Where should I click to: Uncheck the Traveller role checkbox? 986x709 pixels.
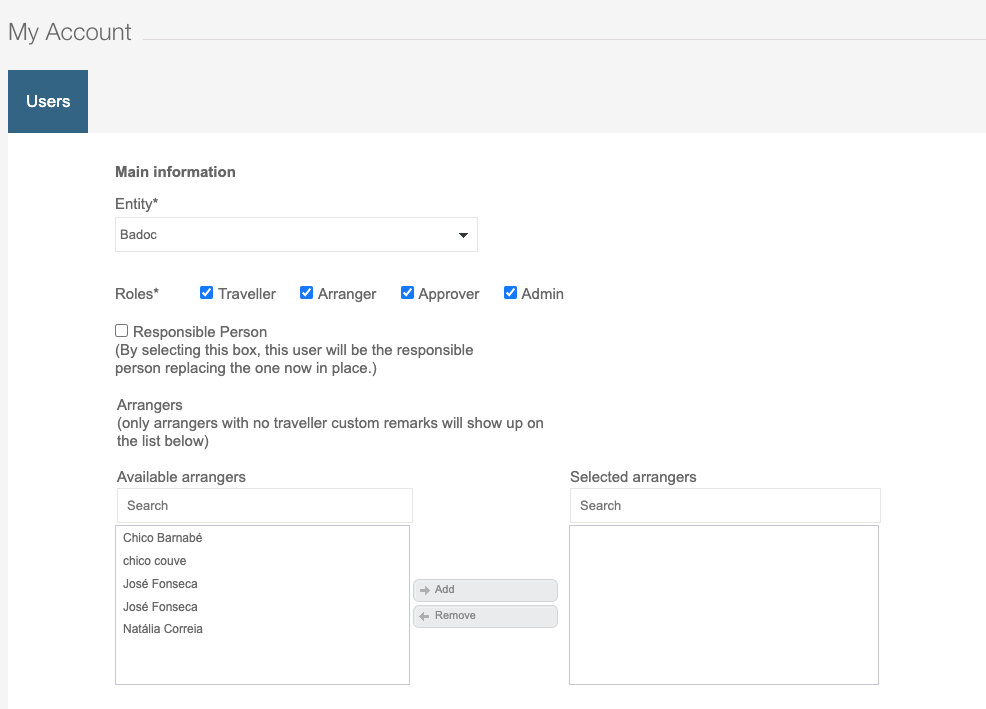pos(207,293)
